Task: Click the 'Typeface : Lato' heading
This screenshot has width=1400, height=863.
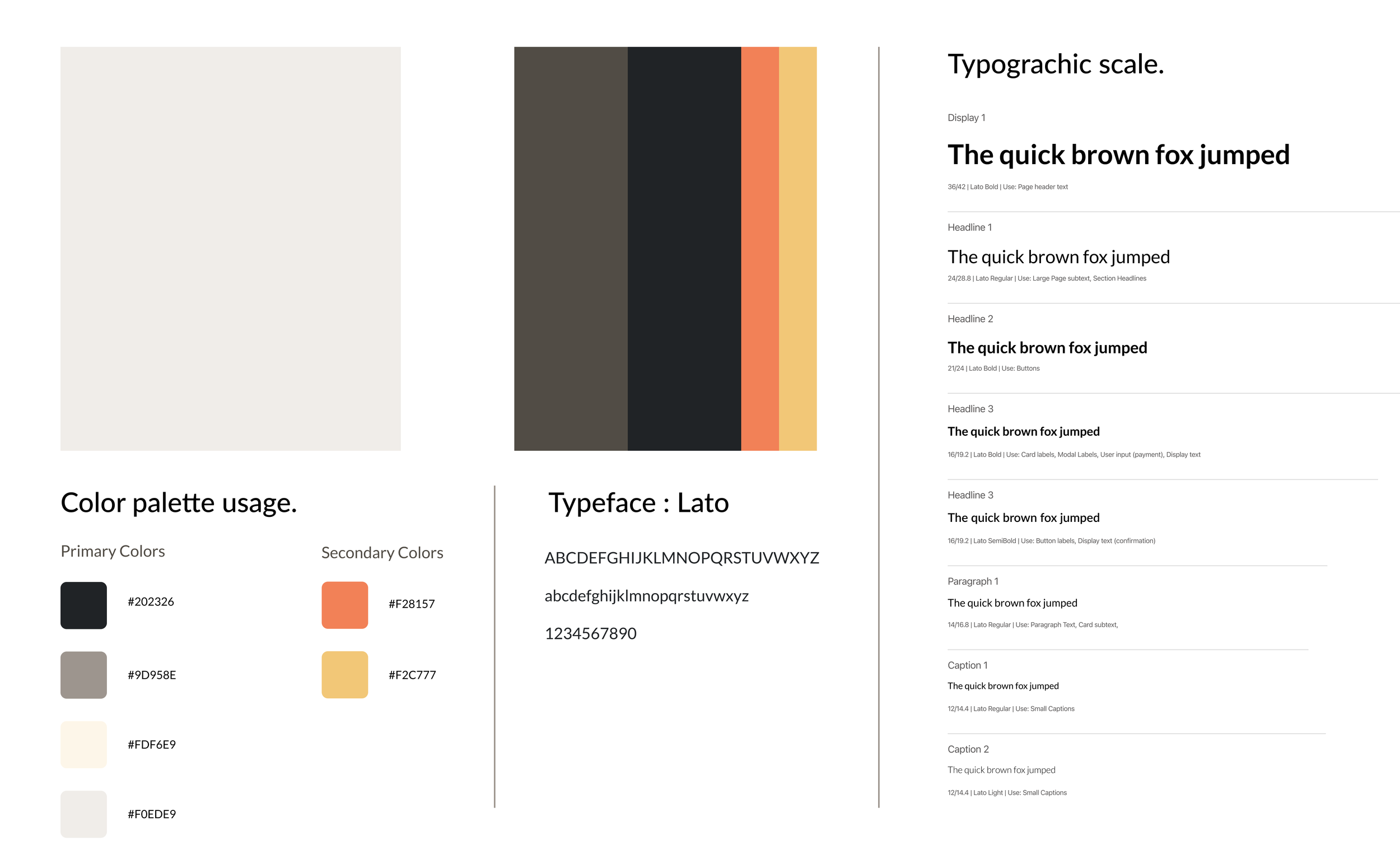Action: (638, 503)
